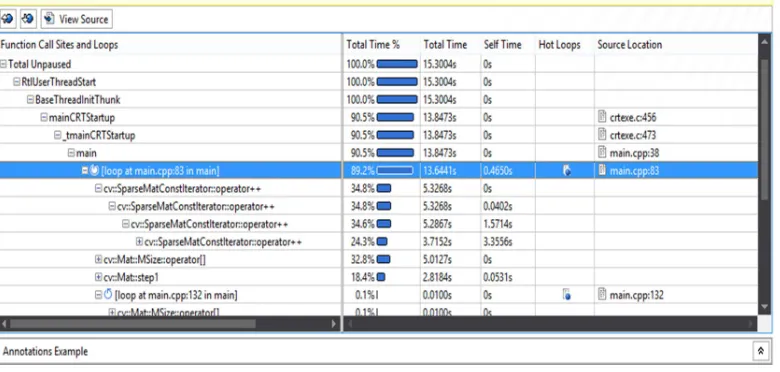This screenshot has width=780, height=372.
Task: Click hot loop icon in main.cpp:132 row
Action: [x=567, y=295]
